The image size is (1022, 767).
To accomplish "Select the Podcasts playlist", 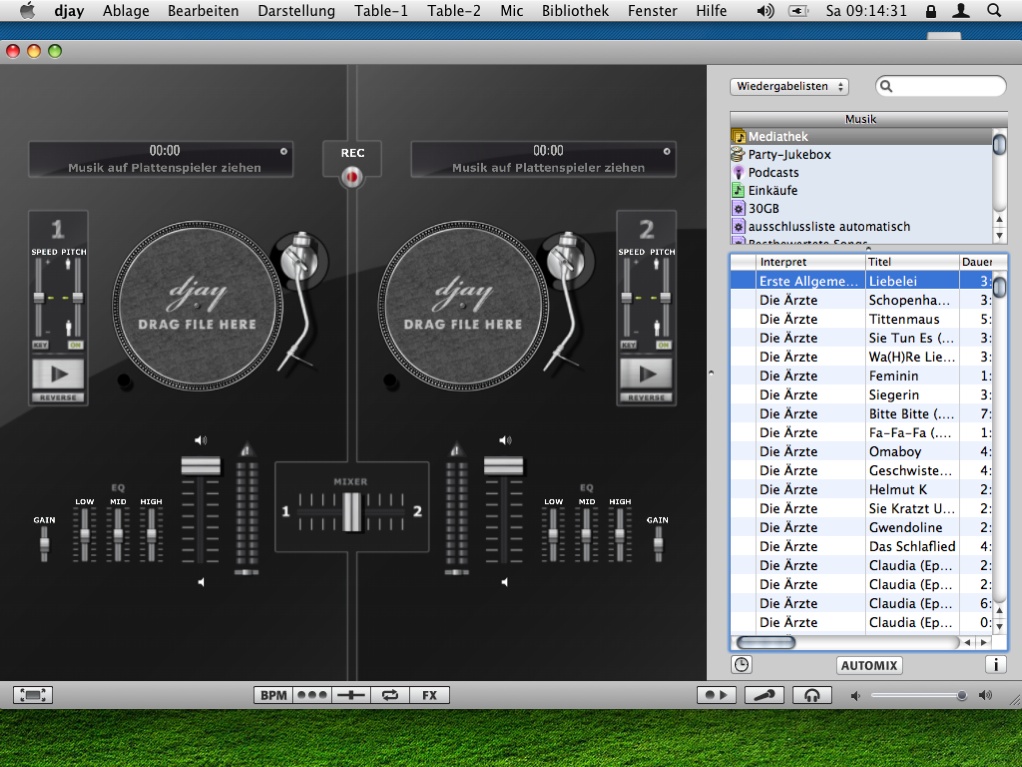I will (862, 173).
